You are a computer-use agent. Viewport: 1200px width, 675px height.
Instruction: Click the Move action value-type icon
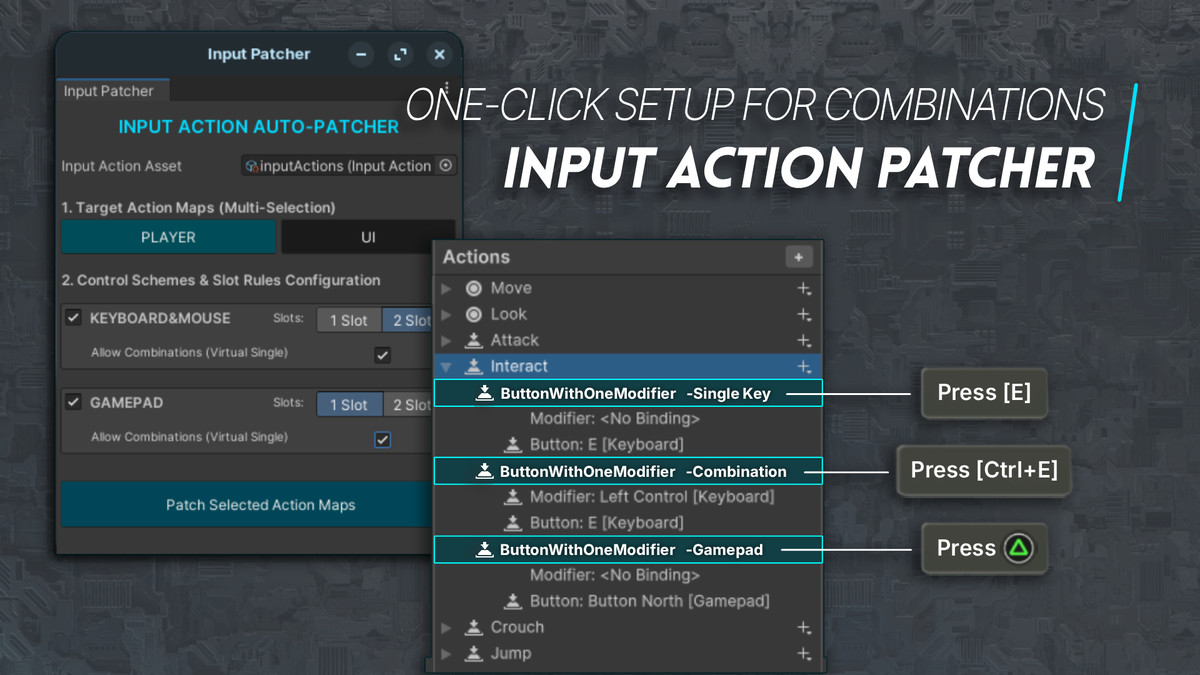[474, 288]
